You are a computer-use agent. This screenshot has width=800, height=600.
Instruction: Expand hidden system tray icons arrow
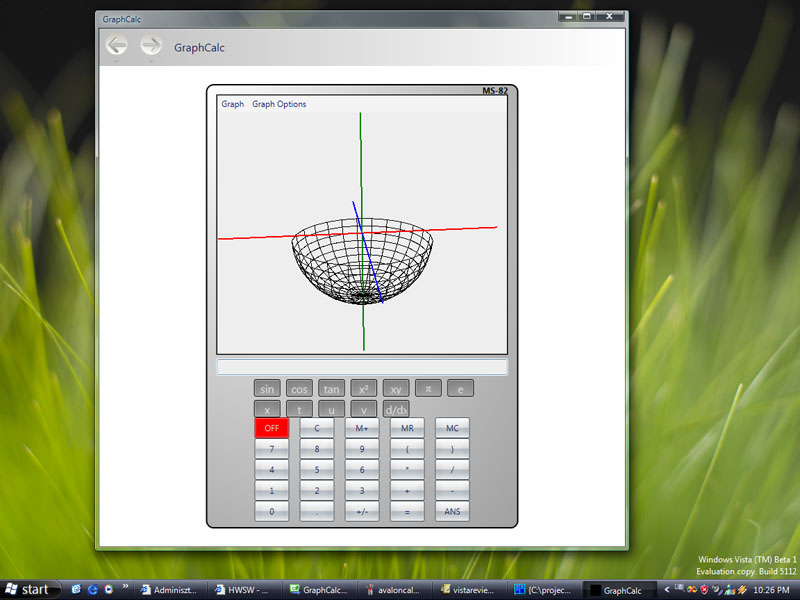point(666,590)
